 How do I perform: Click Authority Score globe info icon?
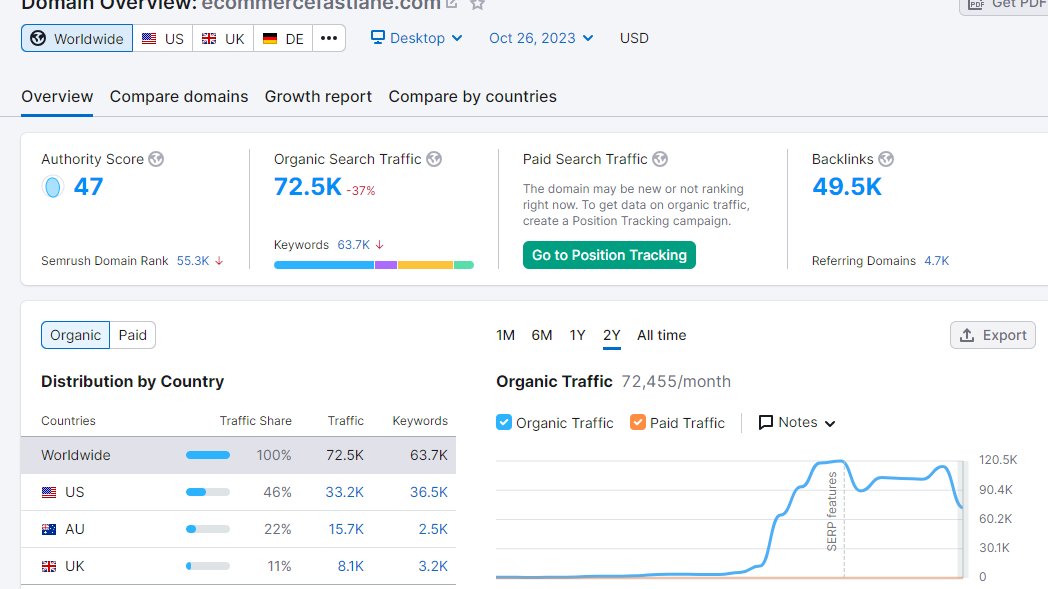coord(156,159)
